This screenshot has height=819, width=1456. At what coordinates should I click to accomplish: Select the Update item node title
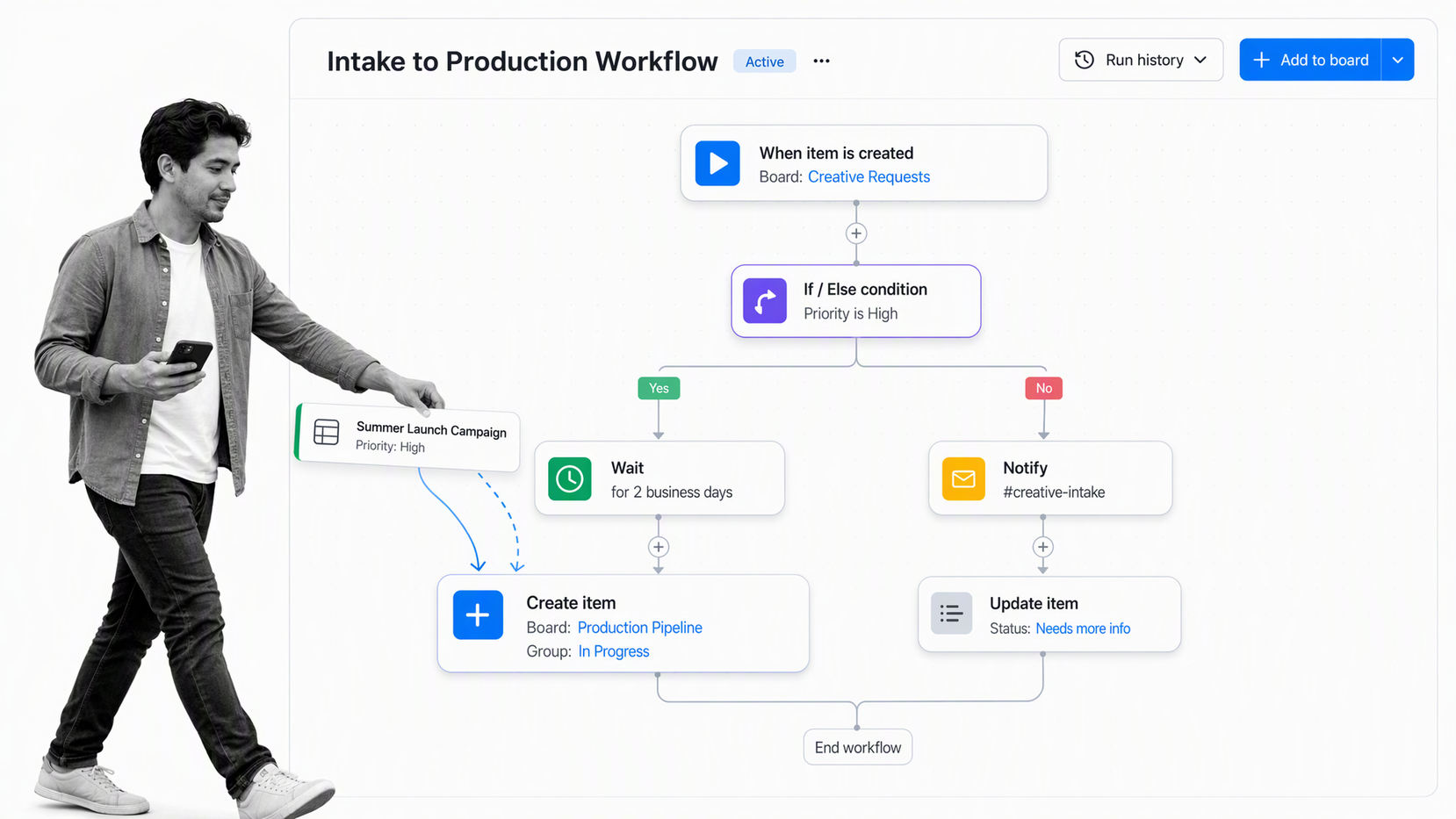(1034, 603)
